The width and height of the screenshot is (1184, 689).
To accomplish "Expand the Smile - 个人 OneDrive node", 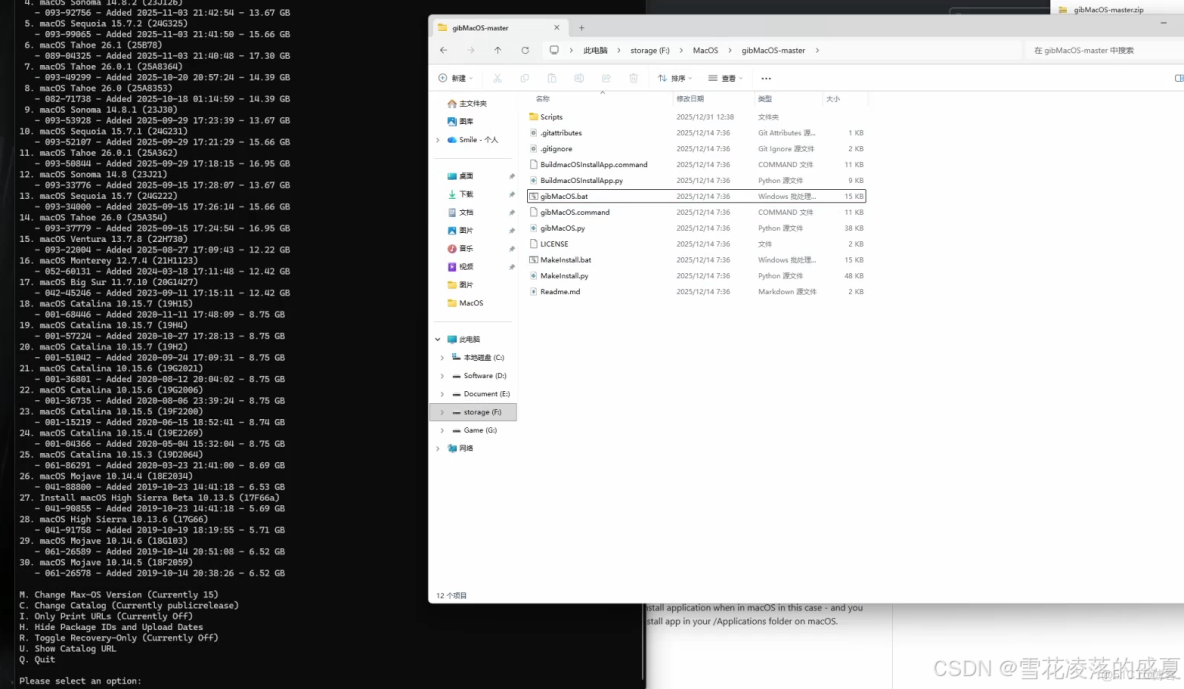I will pyautogui.click(x=438, y=140).
